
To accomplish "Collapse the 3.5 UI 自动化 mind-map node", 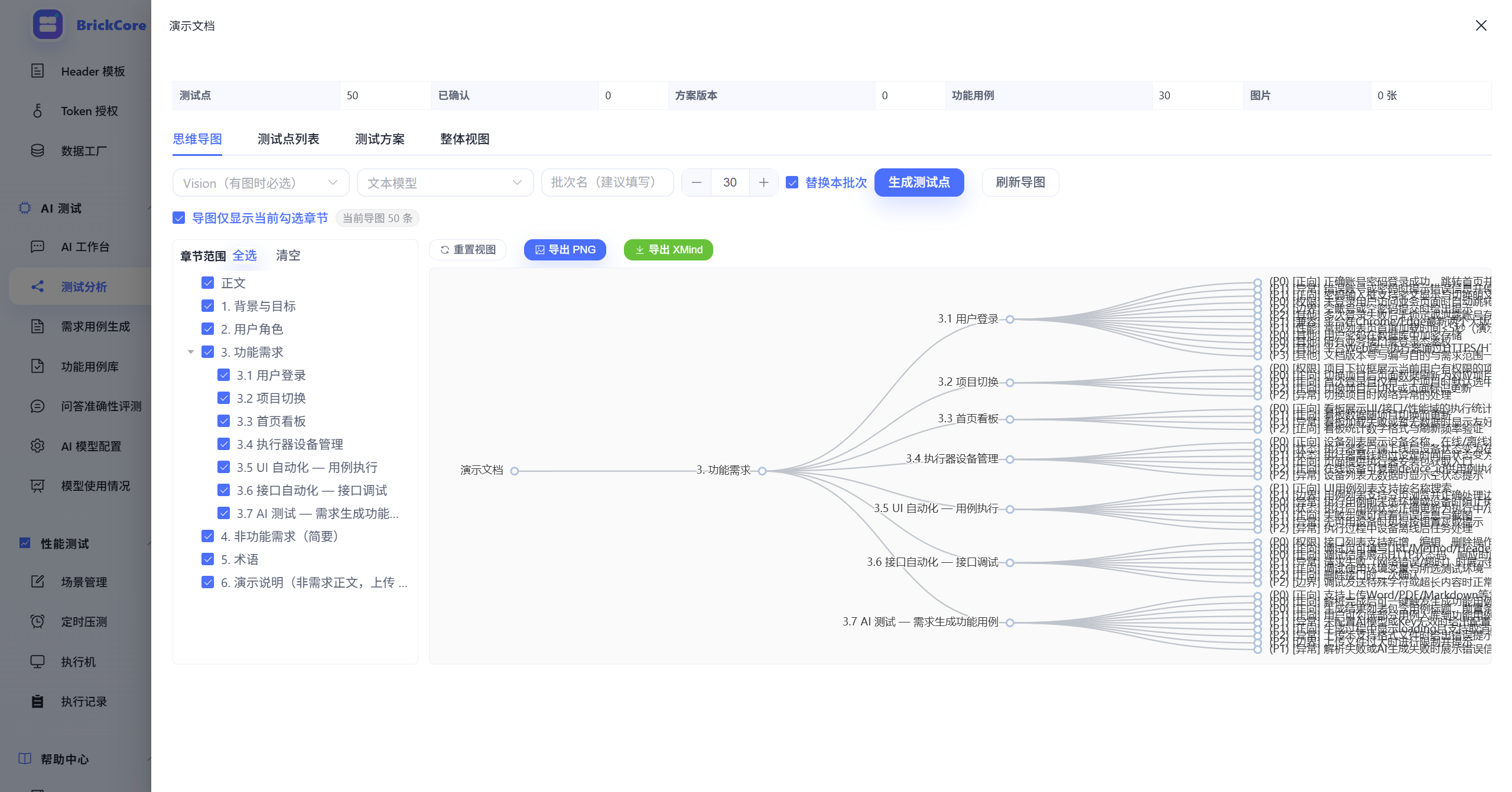I will click(1010, 509).
